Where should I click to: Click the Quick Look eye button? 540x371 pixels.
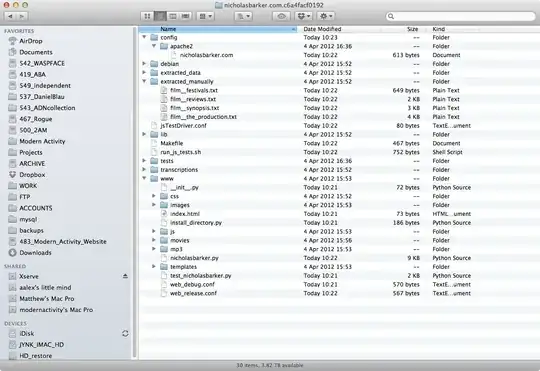click(281, 16)
